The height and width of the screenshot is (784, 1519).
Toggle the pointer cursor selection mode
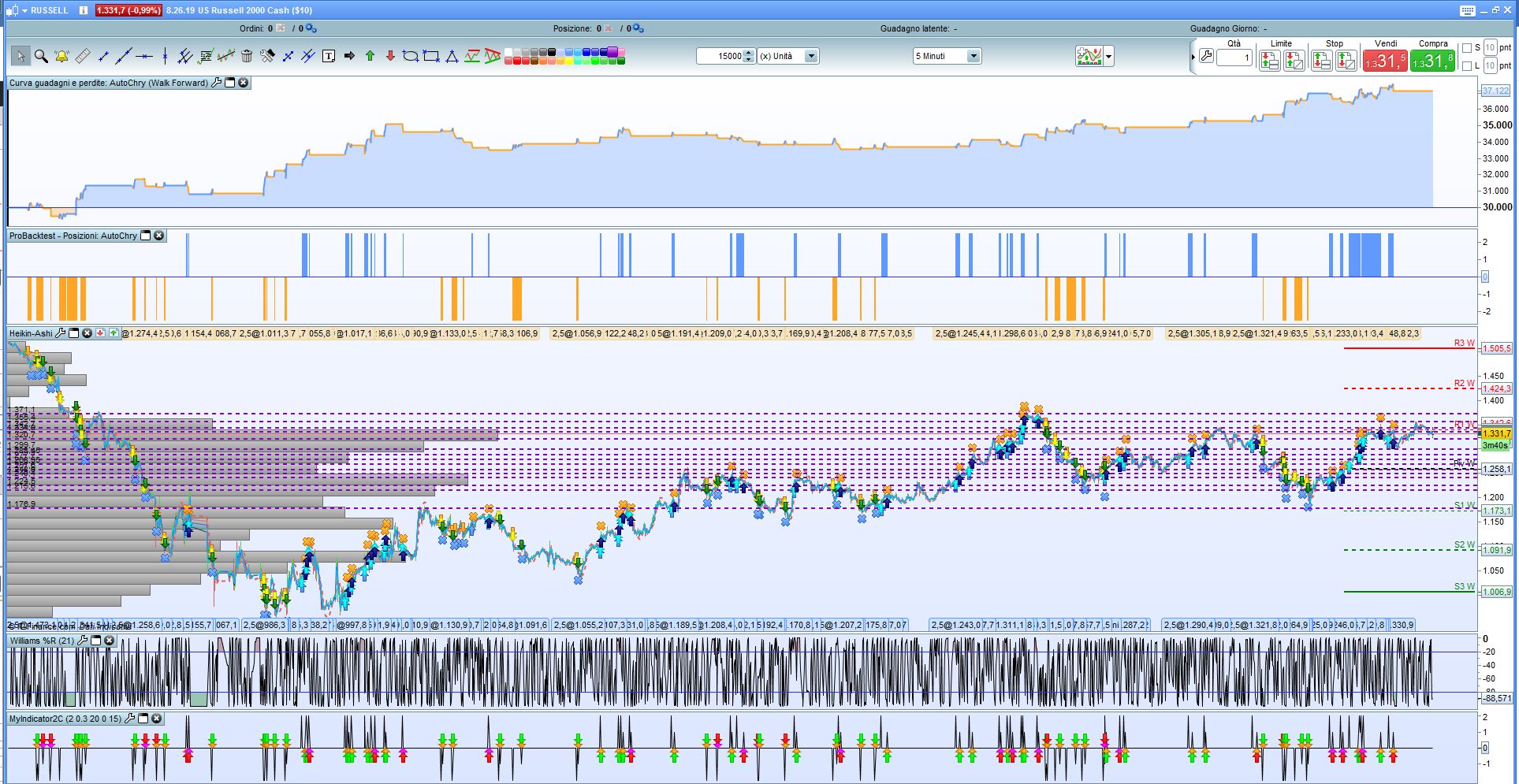click(x=20, y=56)
